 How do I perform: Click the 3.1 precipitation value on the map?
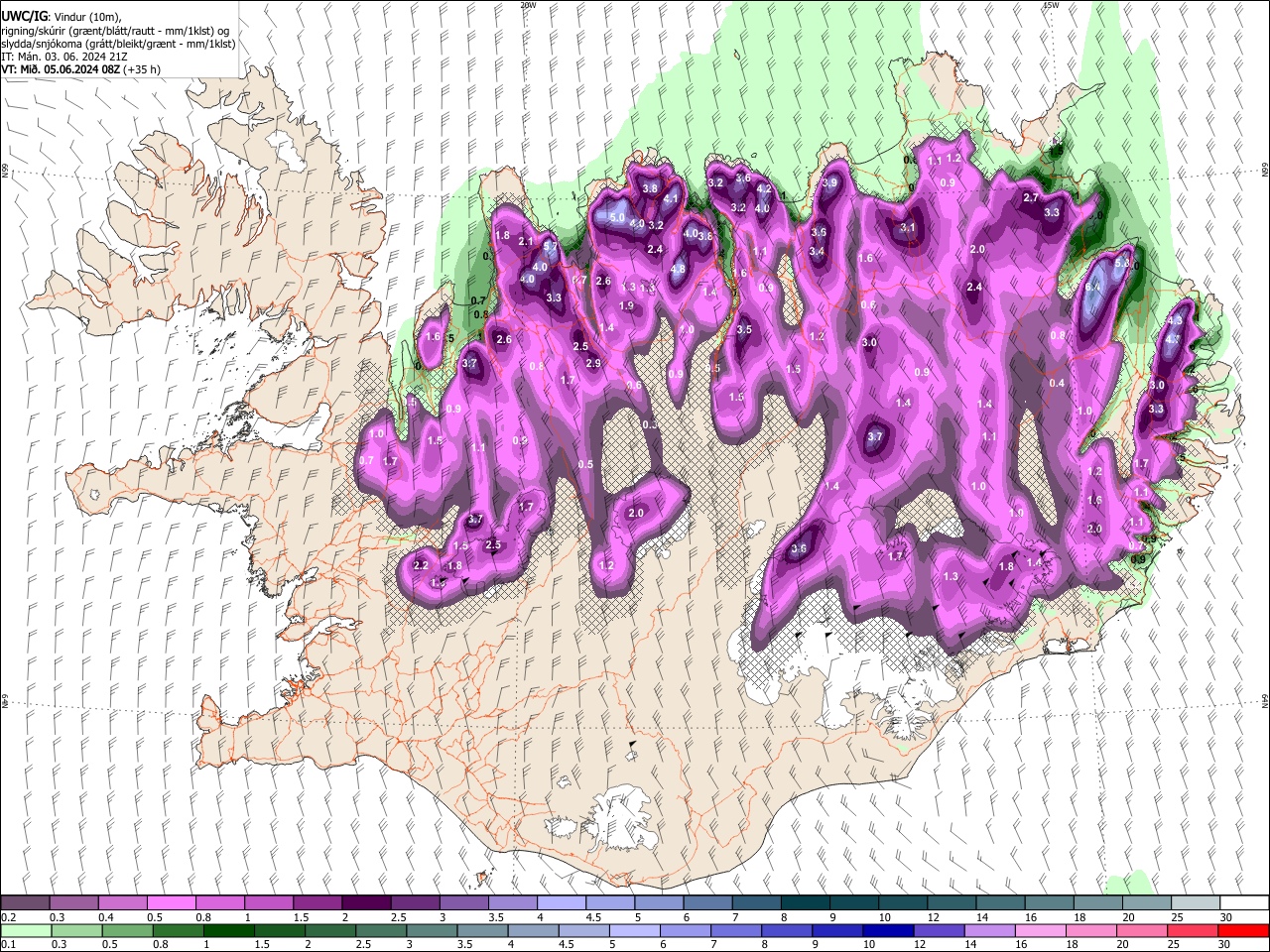pyautogui.click(x=907, y=227)
